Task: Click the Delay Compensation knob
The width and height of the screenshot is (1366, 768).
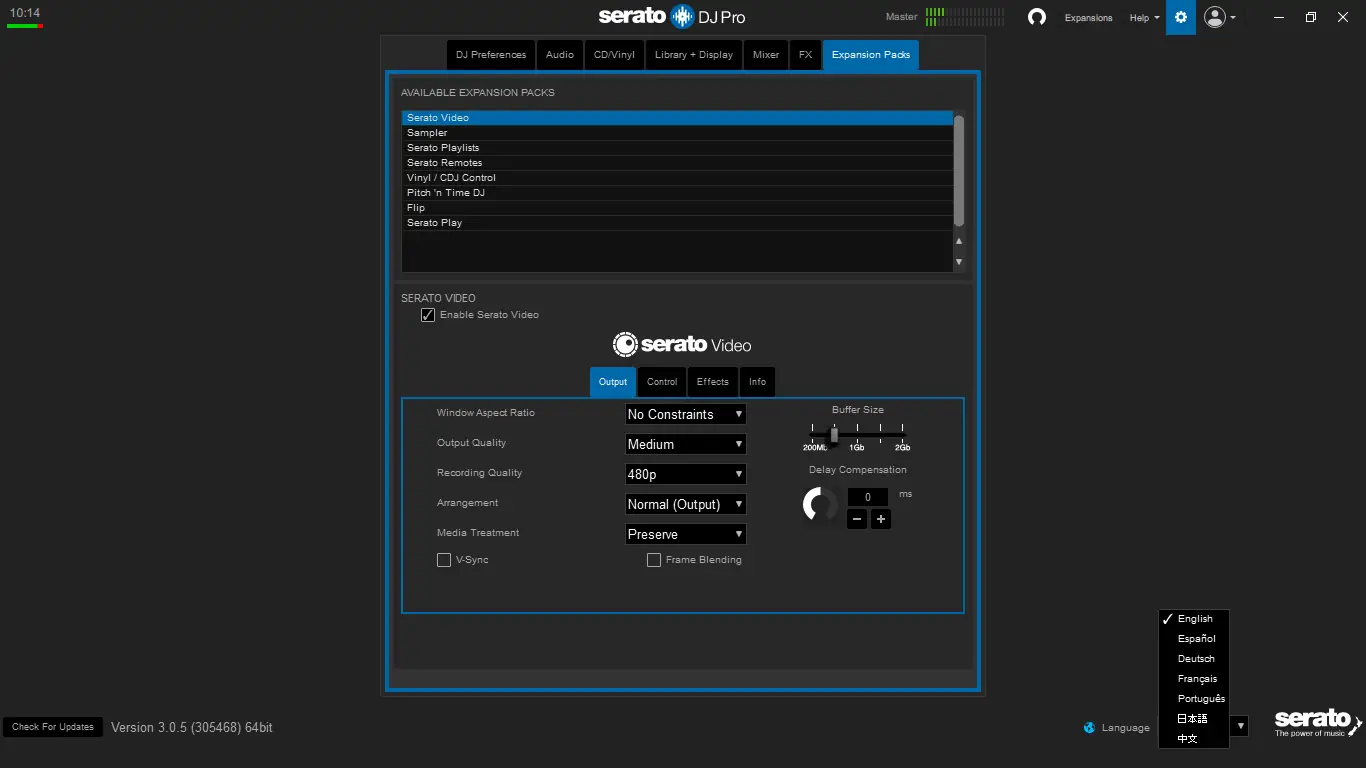Action: click(x=820, y=505)
